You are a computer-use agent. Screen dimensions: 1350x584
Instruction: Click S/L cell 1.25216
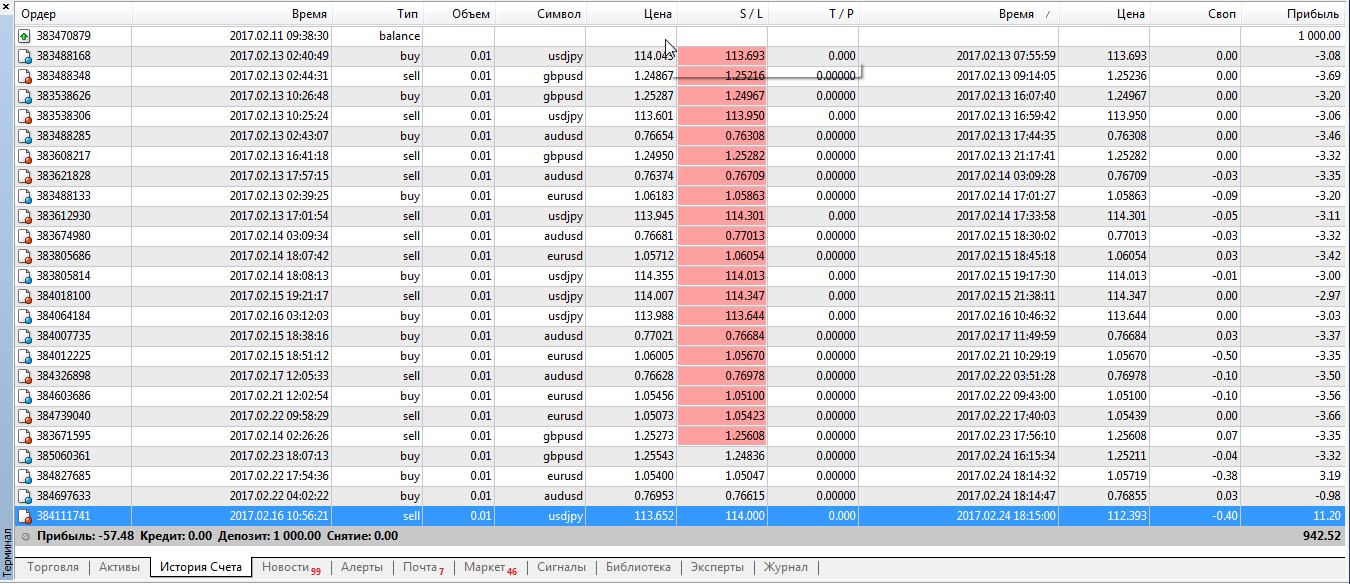pyautogui.click(x=722, y=76)
